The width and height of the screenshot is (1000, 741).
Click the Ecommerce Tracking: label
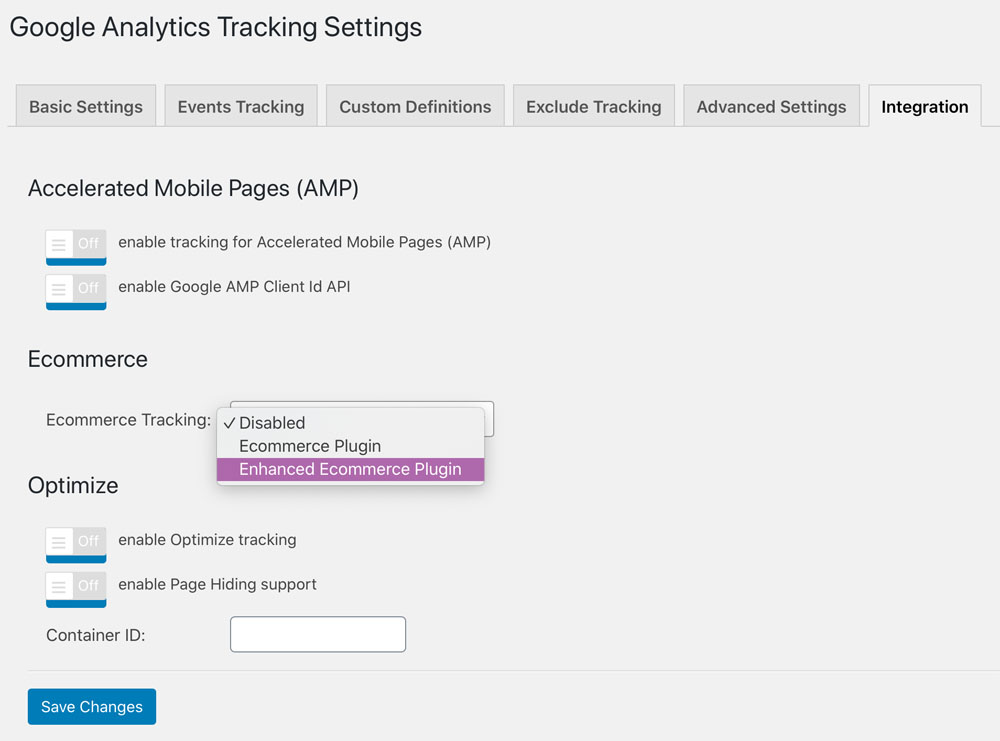click(128, 420)
